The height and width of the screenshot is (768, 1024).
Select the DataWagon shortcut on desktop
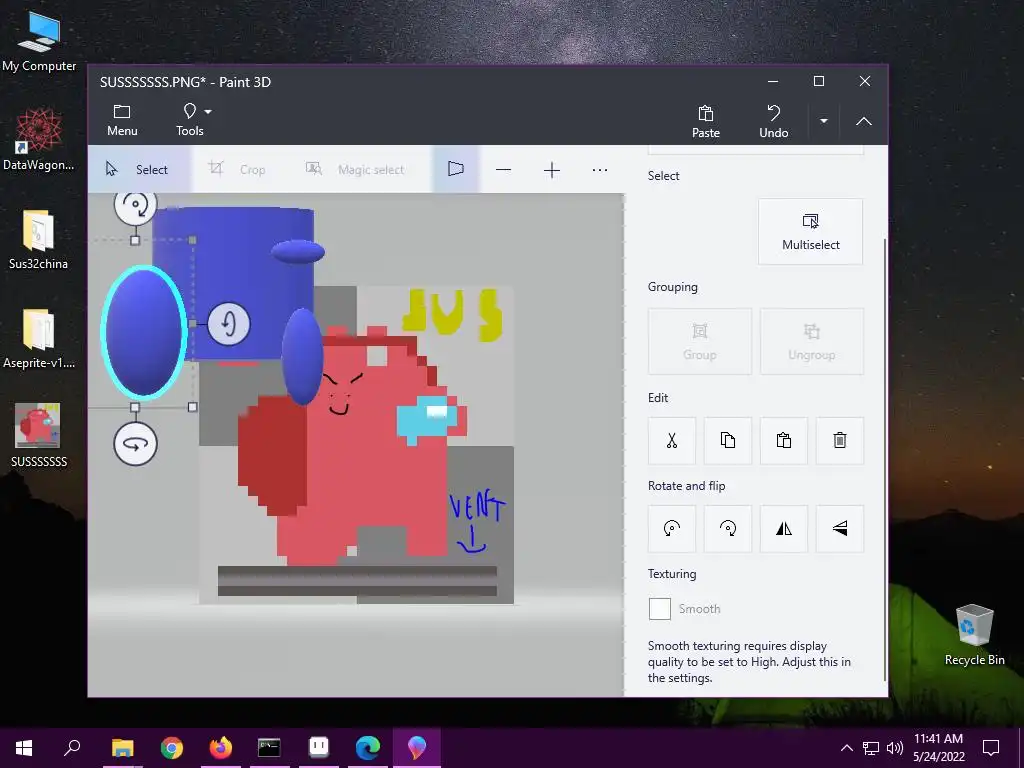39,139
